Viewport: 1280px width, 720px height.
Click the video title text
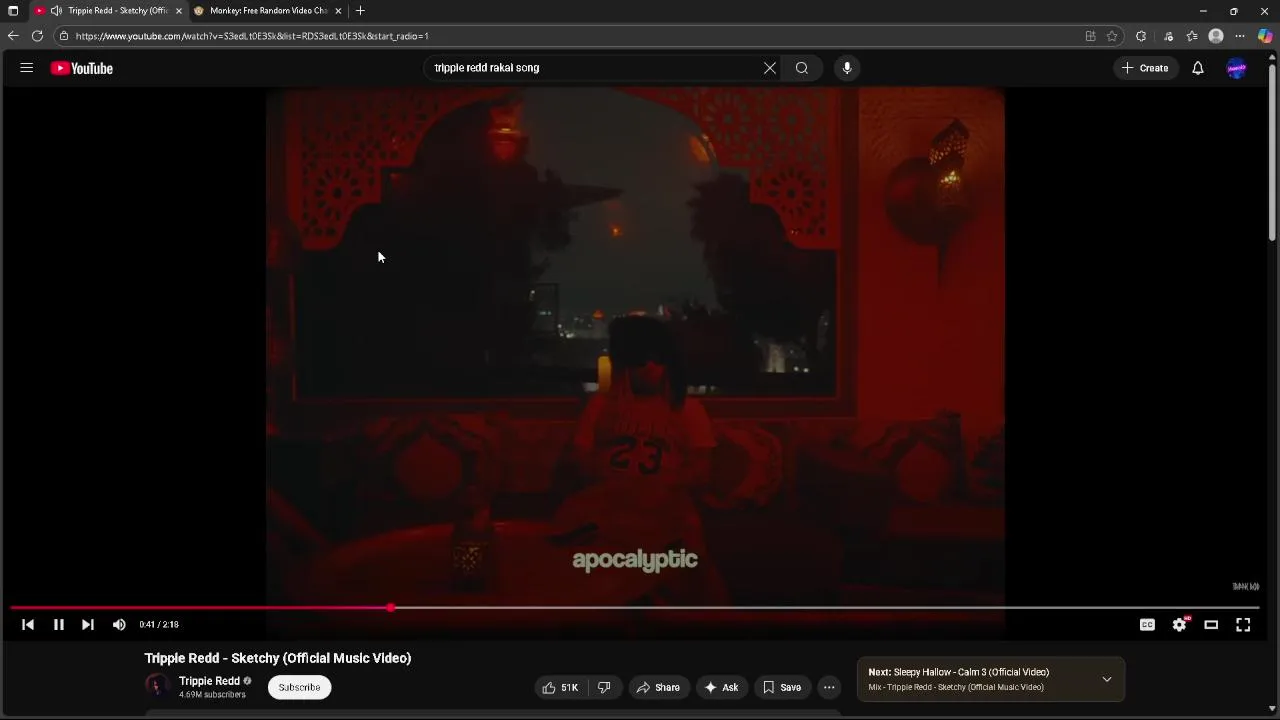278,658
